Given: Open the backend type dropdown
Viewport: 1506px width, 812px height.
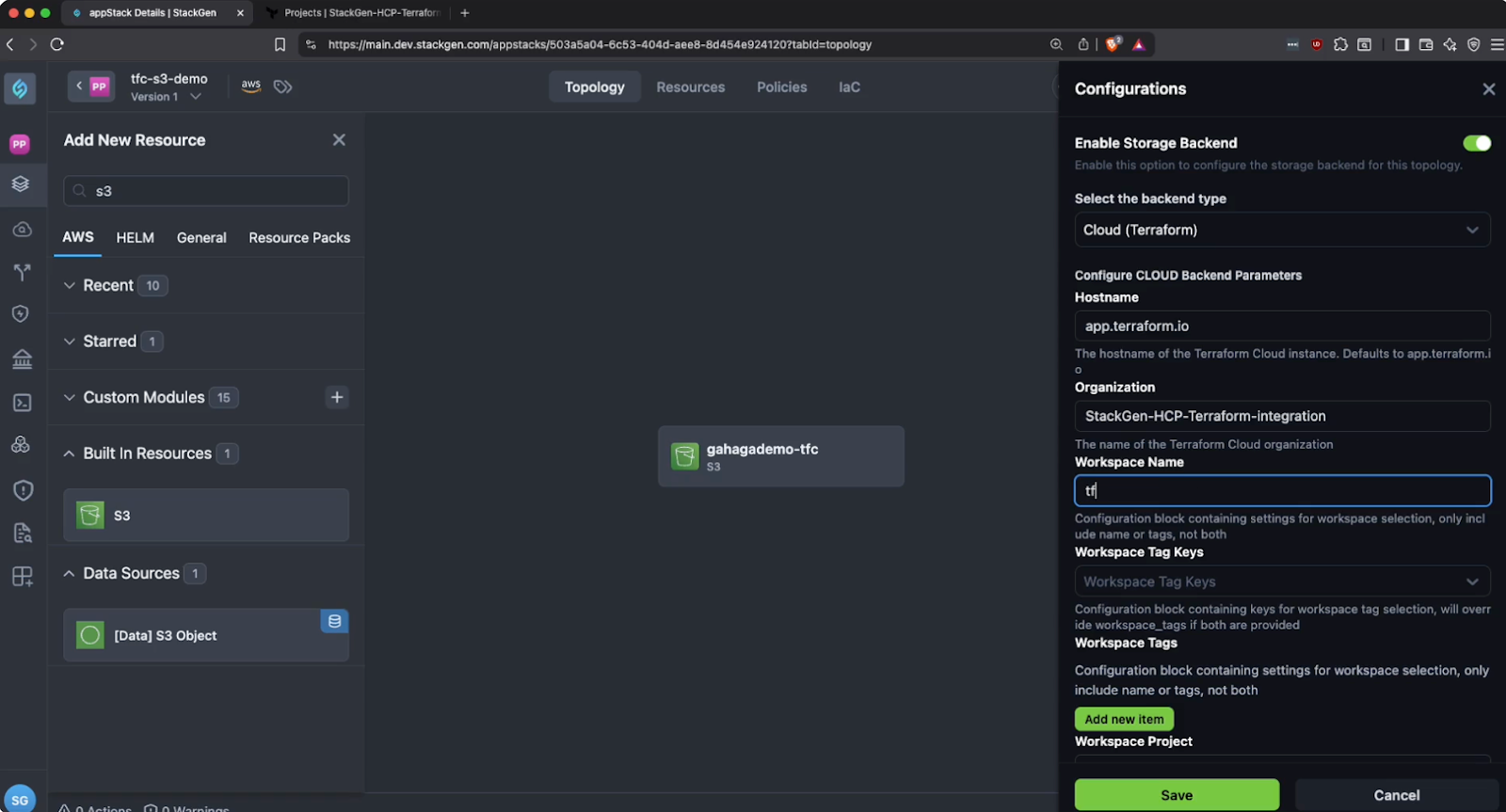Looking at the screenshot, I should pos(1281,230).
